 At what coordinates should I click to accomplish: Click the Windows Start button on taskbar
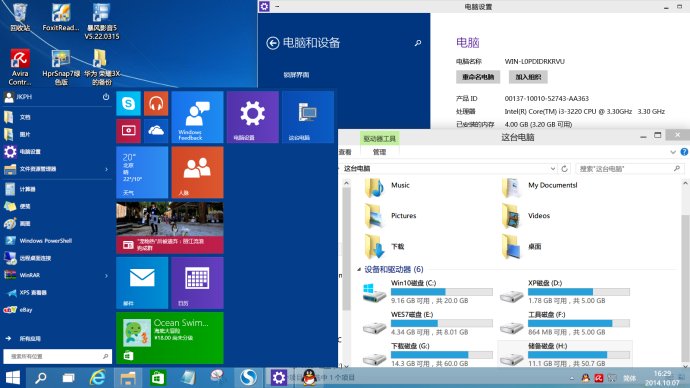coord(13,377)
